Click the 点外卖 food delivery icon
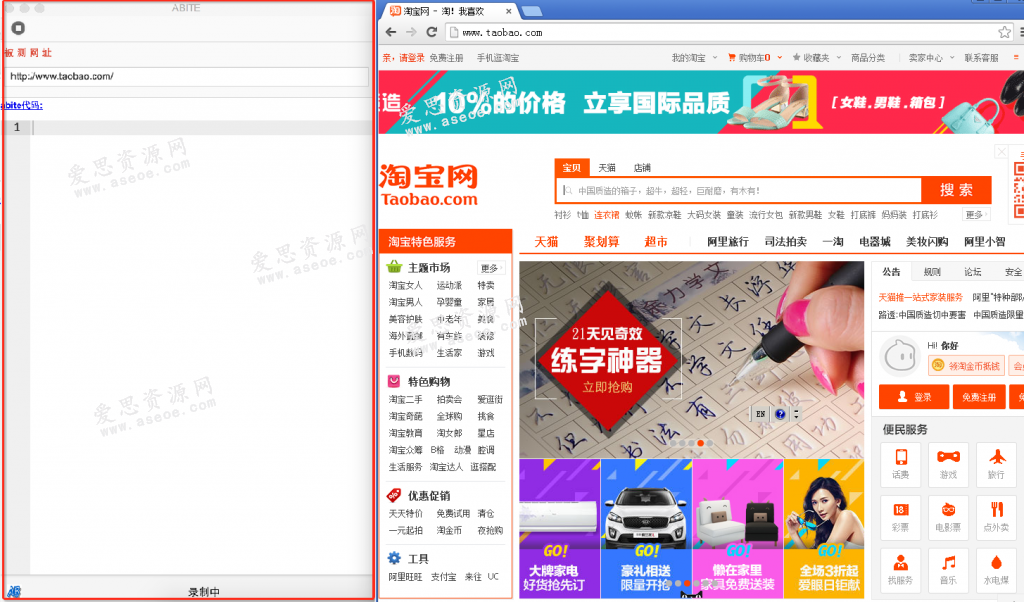 click(x=995, y=518)
